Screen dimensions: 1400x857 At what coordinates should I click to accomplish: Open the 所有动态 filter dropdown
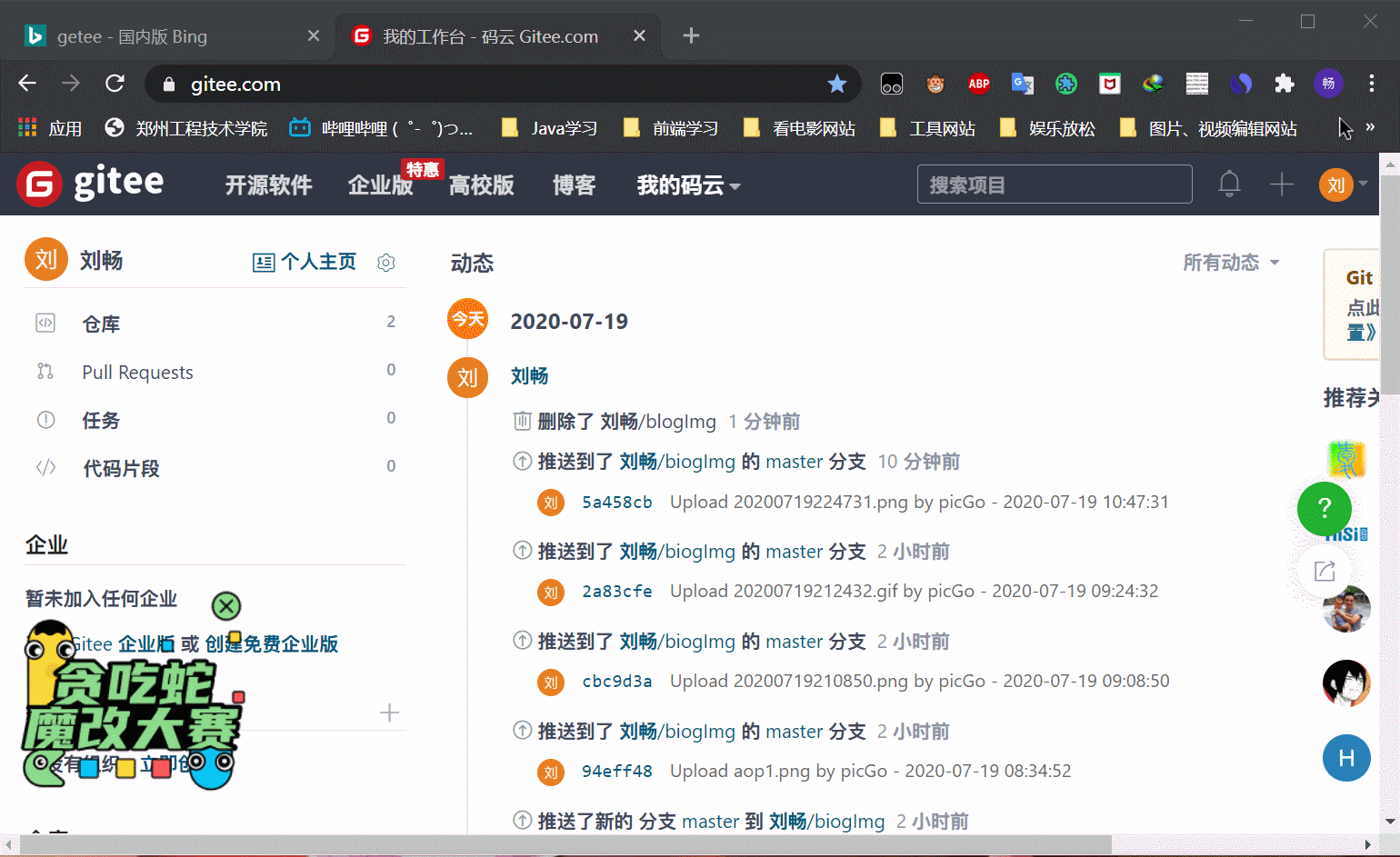pos(1231,263)
